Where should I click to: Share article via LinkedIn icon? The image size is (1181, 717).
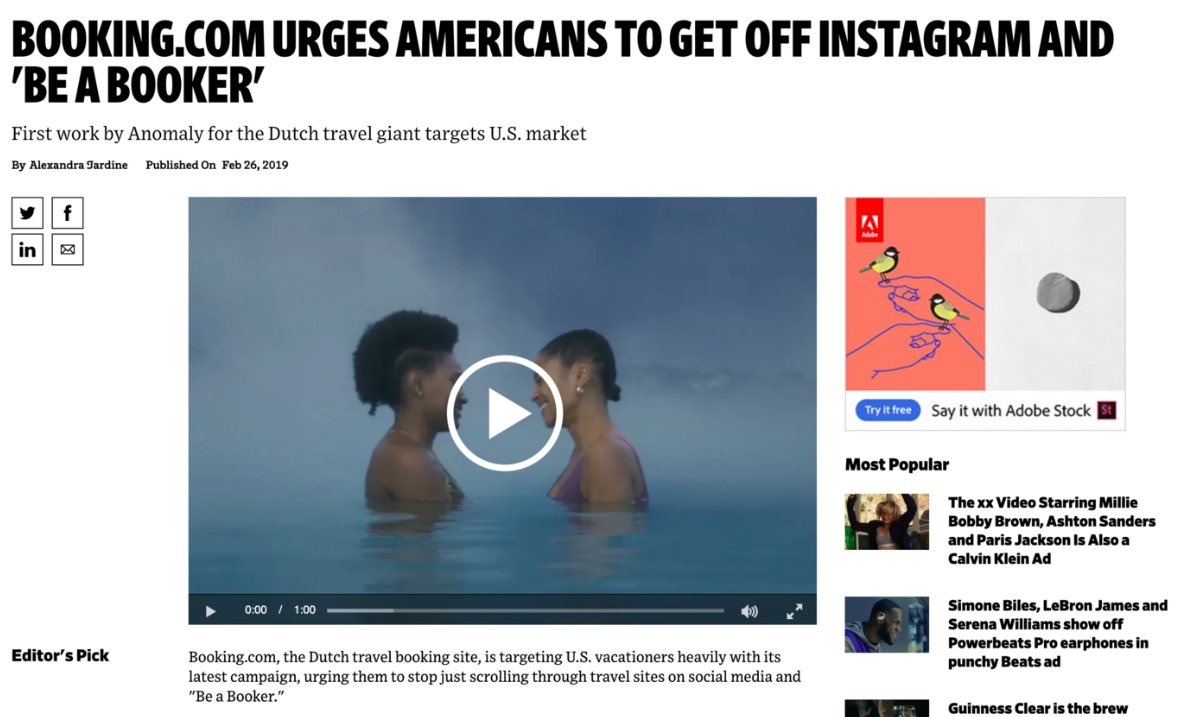click(x=27, y=250)
